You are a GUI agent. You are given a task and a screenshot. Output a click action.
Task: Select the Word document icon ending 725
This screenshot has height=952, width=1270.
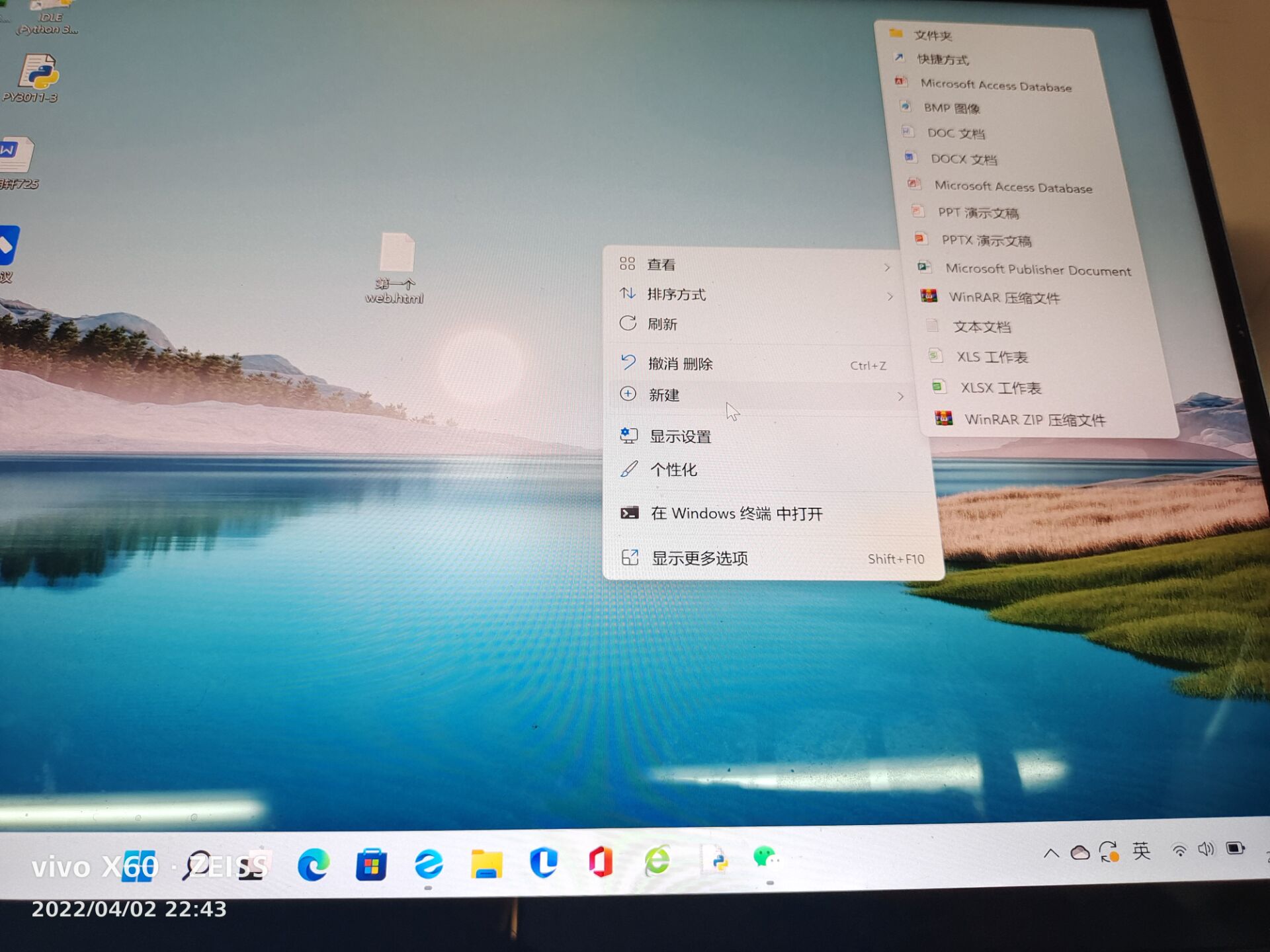[x=19, y=163]
